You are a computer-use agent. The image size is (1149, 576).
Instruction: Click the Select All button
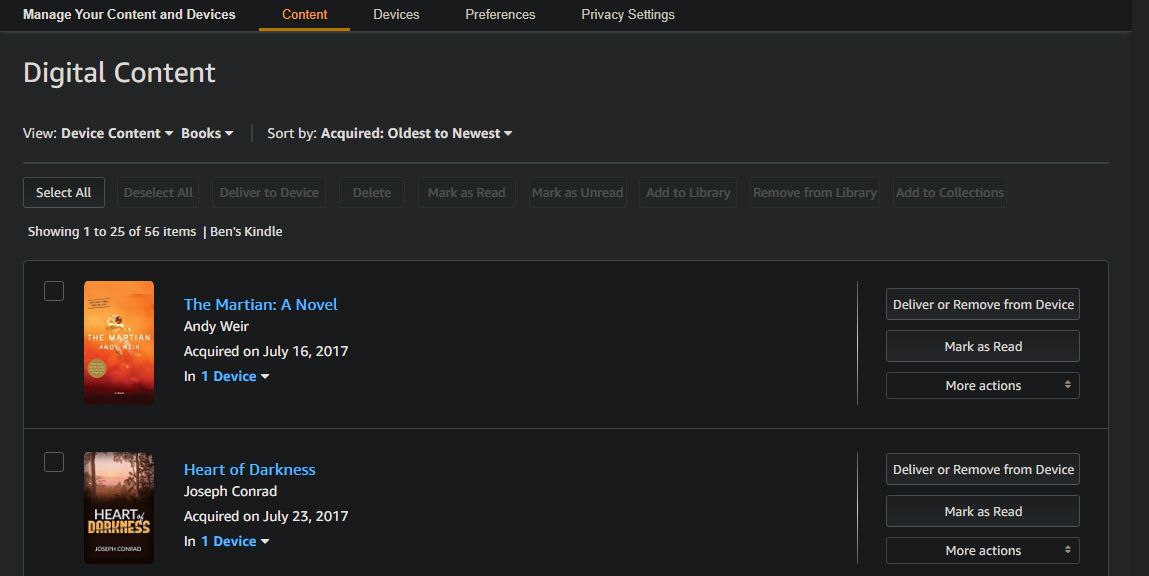tap(64, 193)
